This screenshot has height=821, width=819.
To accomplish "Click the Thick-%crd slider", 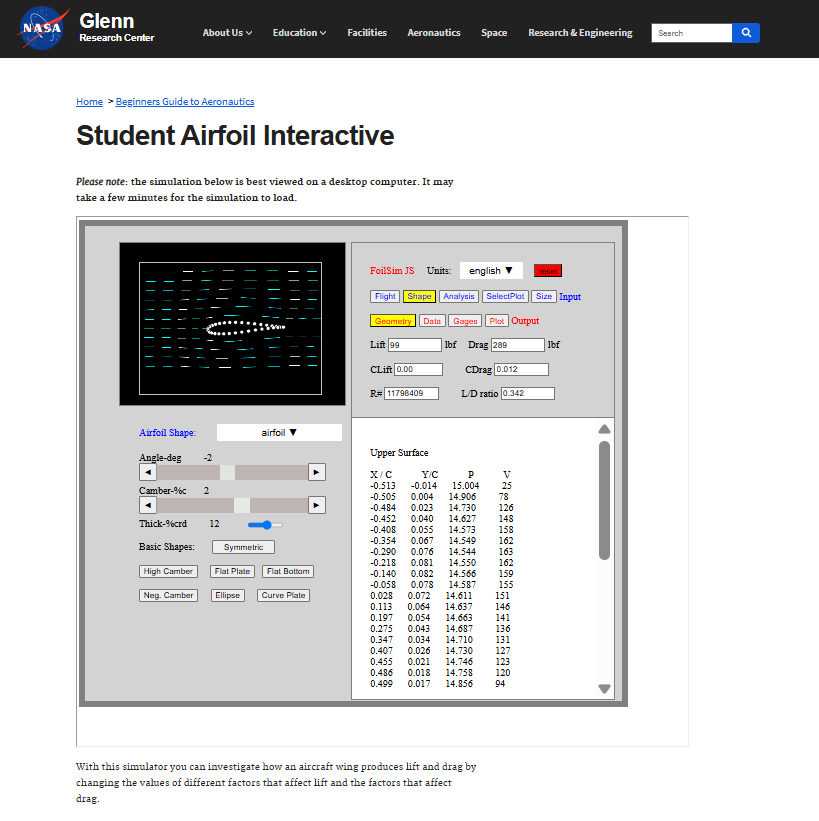I will tap(265, 524).
